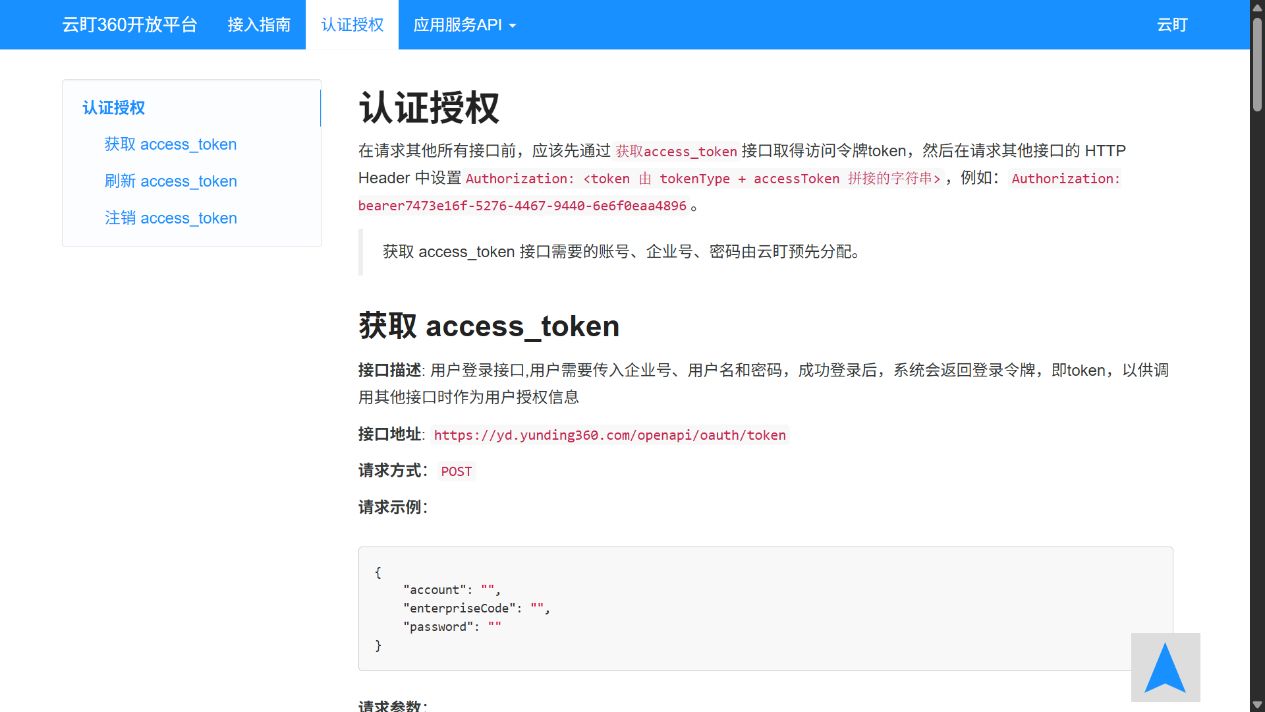Jump to 注销 access_token sidebar link
The image size is (1265, 712).
point(171,218)
